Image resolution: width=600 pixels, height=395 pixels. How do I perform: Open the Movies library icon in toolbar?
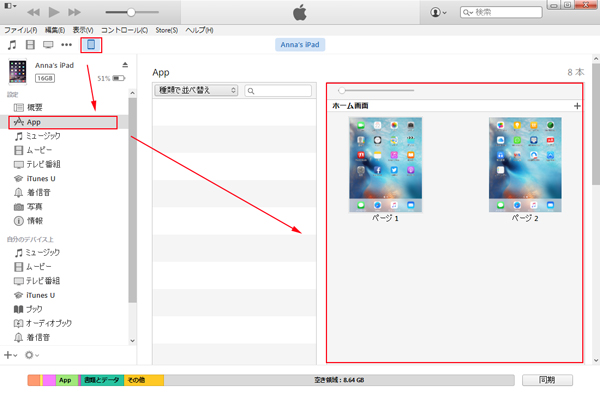coord(30,45)
